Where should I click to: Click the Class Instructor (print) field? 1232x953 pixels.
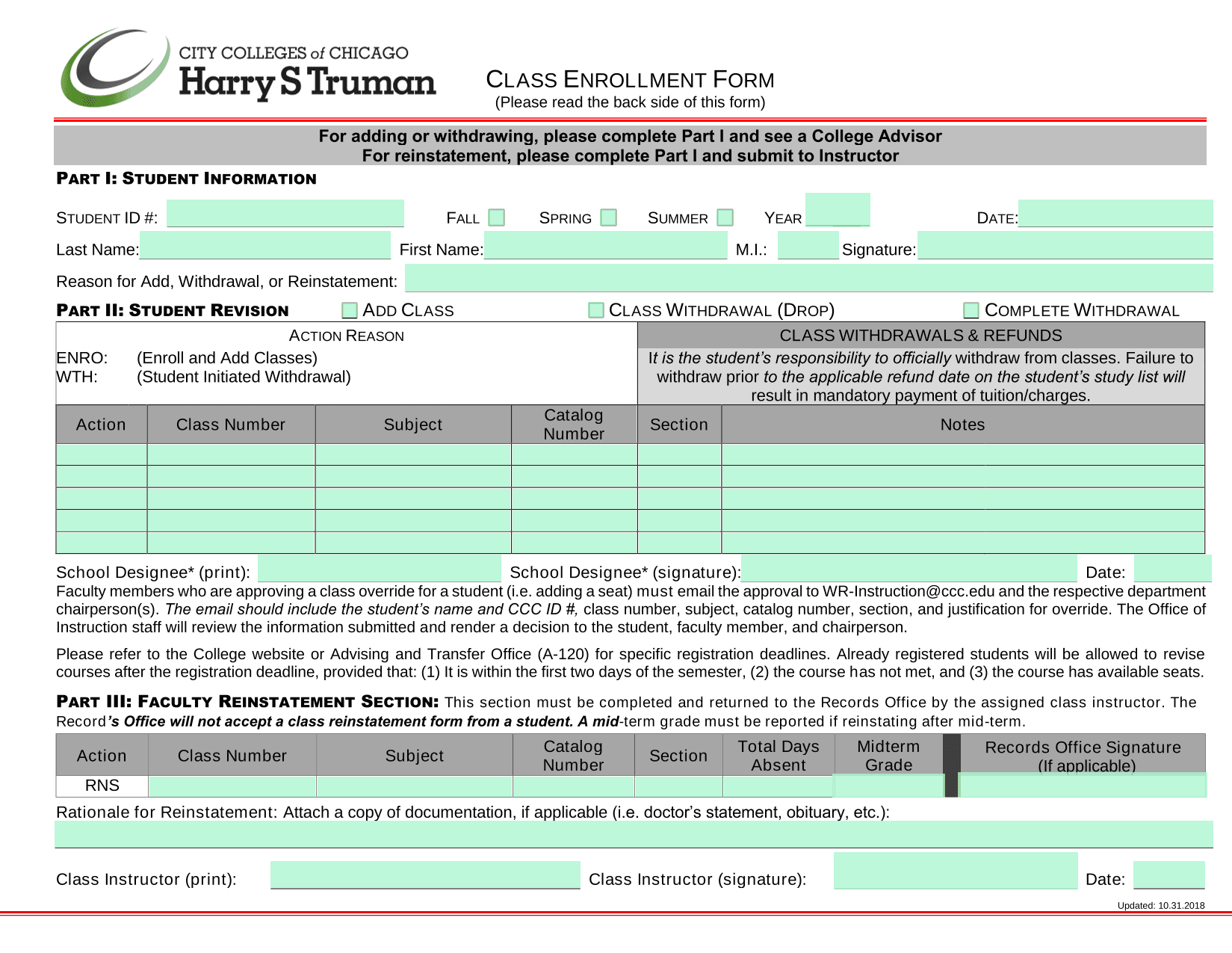[425, 875]
